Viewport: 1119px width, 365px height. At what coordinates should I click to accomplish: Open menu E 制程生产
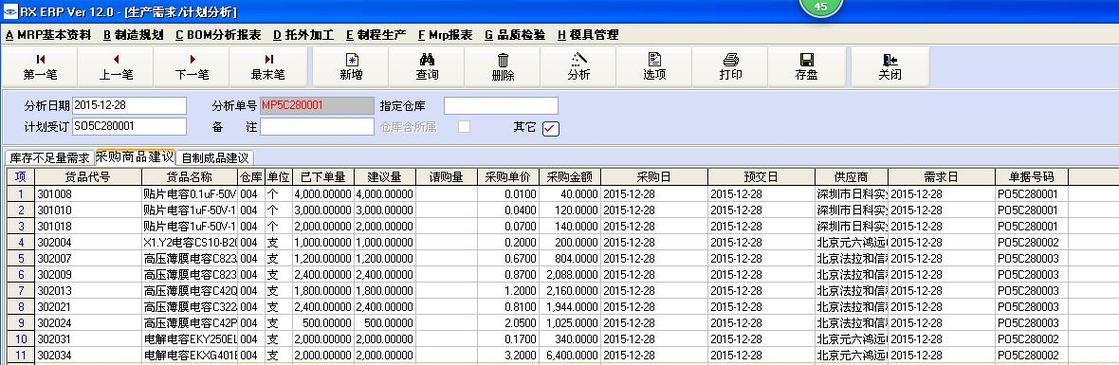click(x=376, y=34)
